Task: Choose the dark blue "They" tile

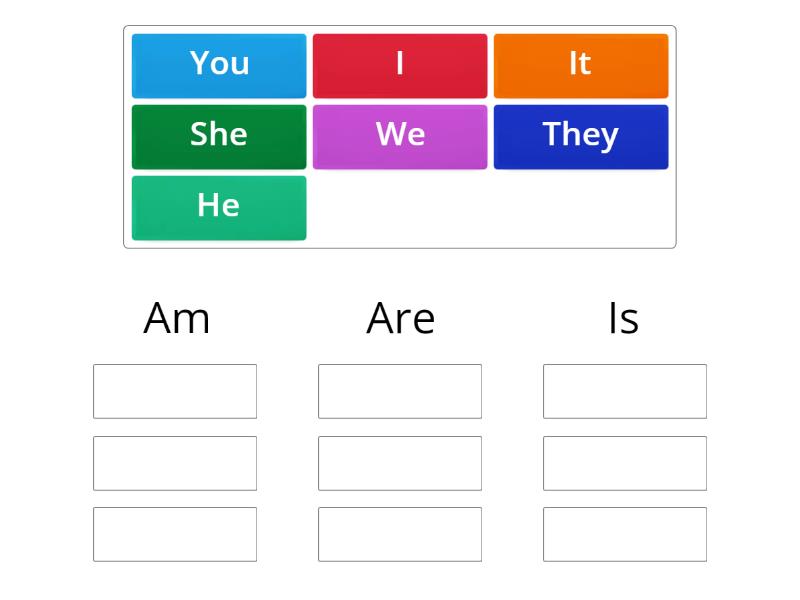Action: pyautogui.click(x=581, y=136)
